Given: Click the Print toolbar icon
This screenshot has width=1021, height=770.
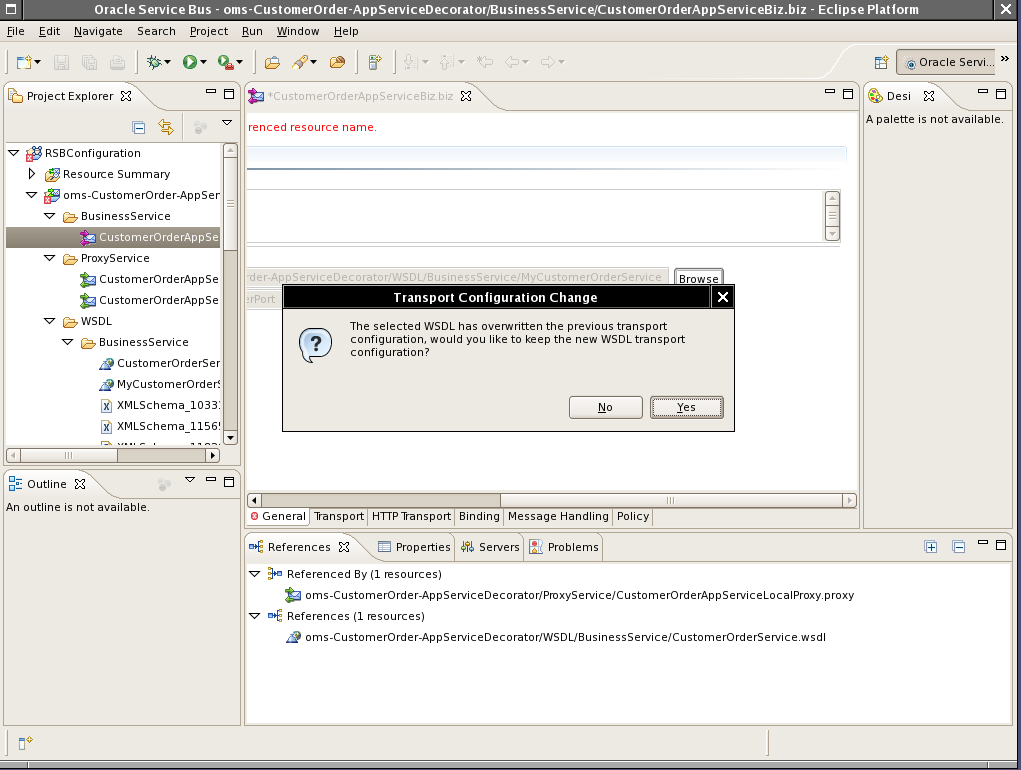Looking at the screenshot, I should coord(117,62).
